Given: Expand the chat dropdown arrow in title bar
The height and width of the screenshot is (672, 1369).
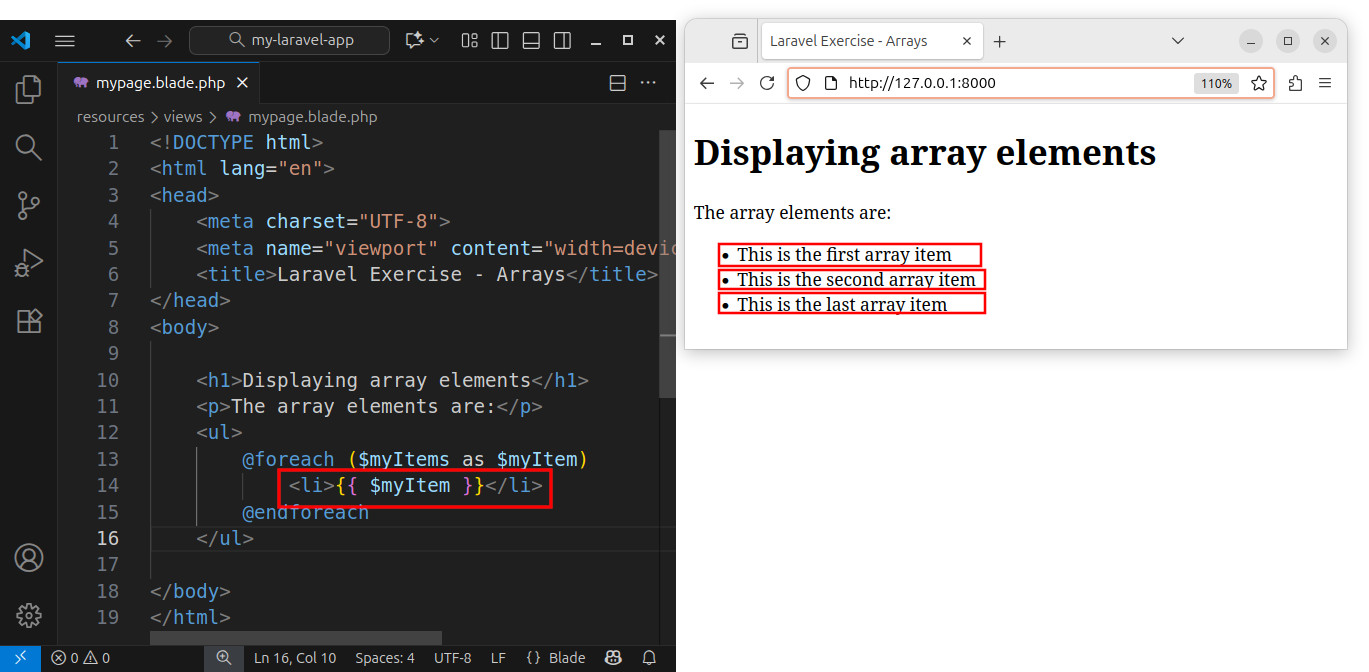Looking at the screenshot, I should pos(434,40).
